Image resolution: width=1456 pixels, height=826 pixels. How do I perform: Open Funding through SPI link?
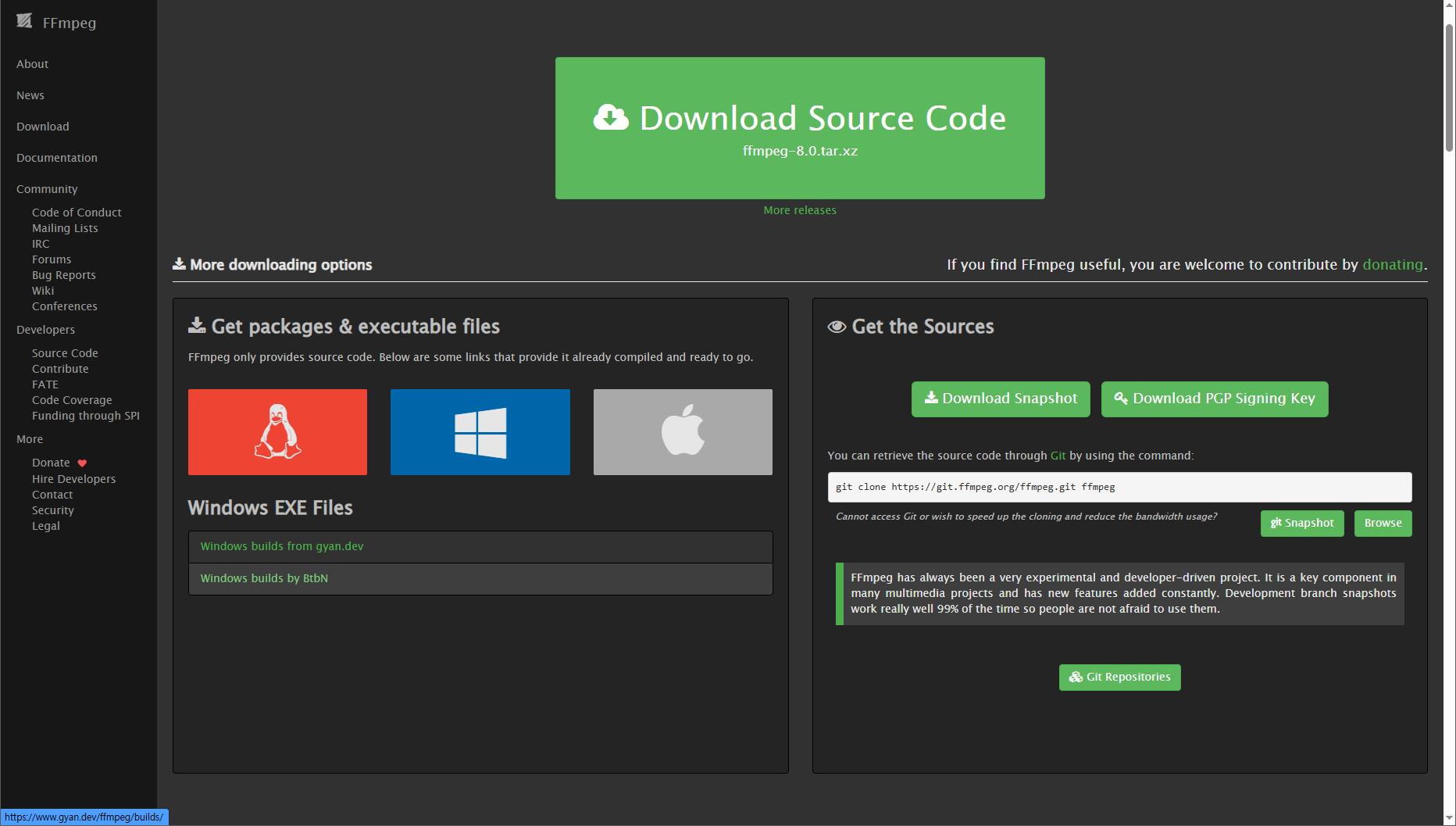(86, 416)
